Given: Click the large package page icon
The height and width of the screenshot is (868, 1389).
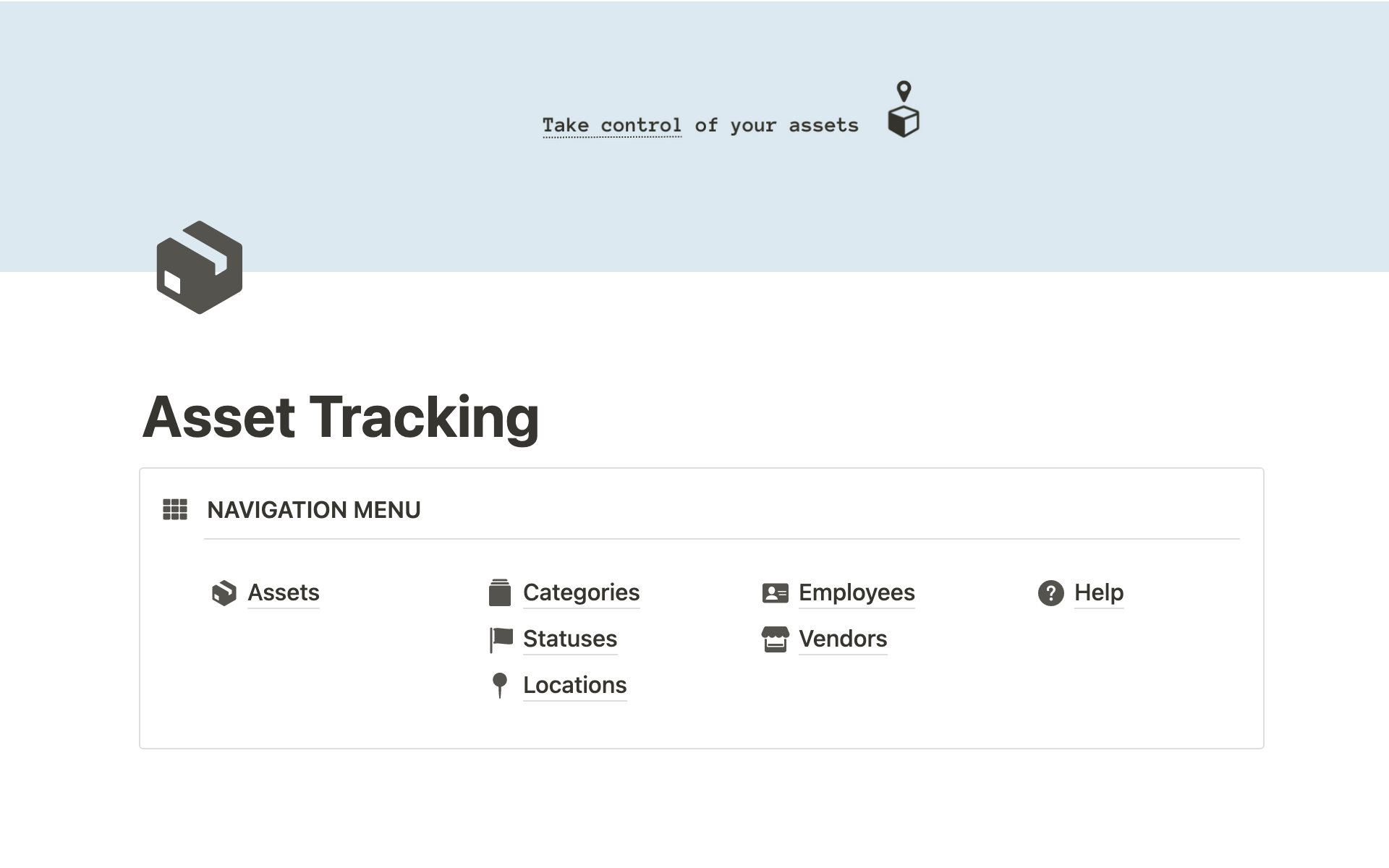Looking at the screenshot, I should [x=199, y=267].
